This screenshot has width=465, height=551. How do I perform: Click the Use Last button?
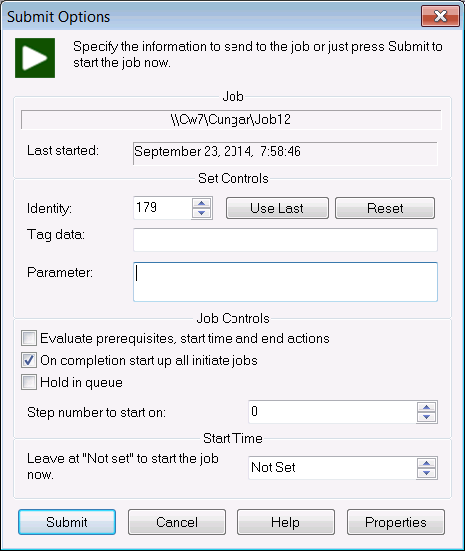(x=277, y=208)
